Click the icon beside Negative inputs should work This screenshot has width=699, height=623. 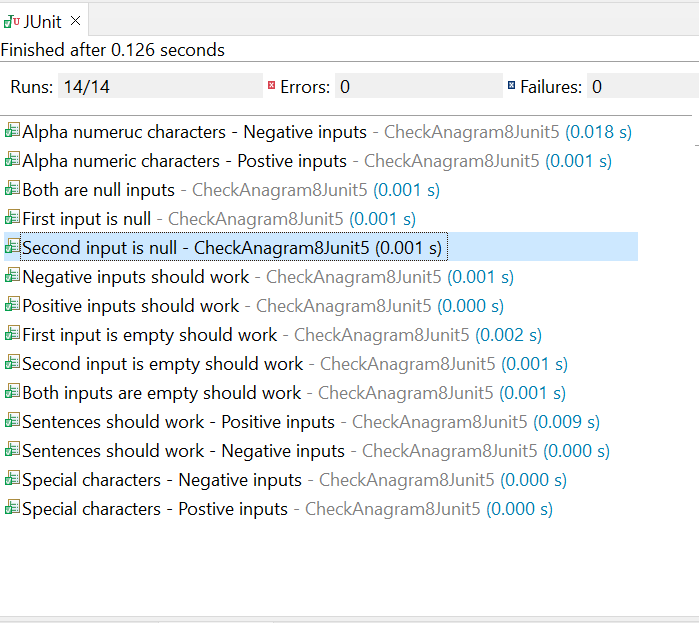(12, 276)
